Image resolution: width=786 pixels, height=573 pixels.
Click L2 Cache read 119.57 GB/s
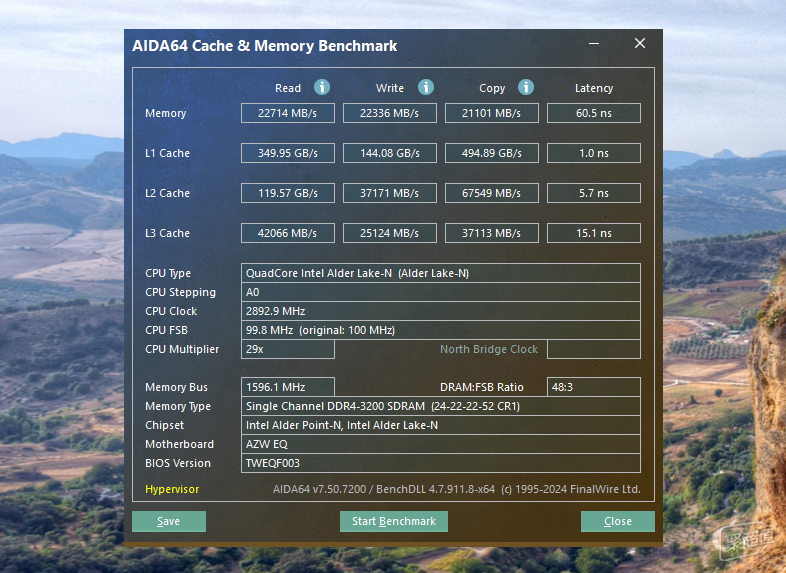tap(288, 194)
